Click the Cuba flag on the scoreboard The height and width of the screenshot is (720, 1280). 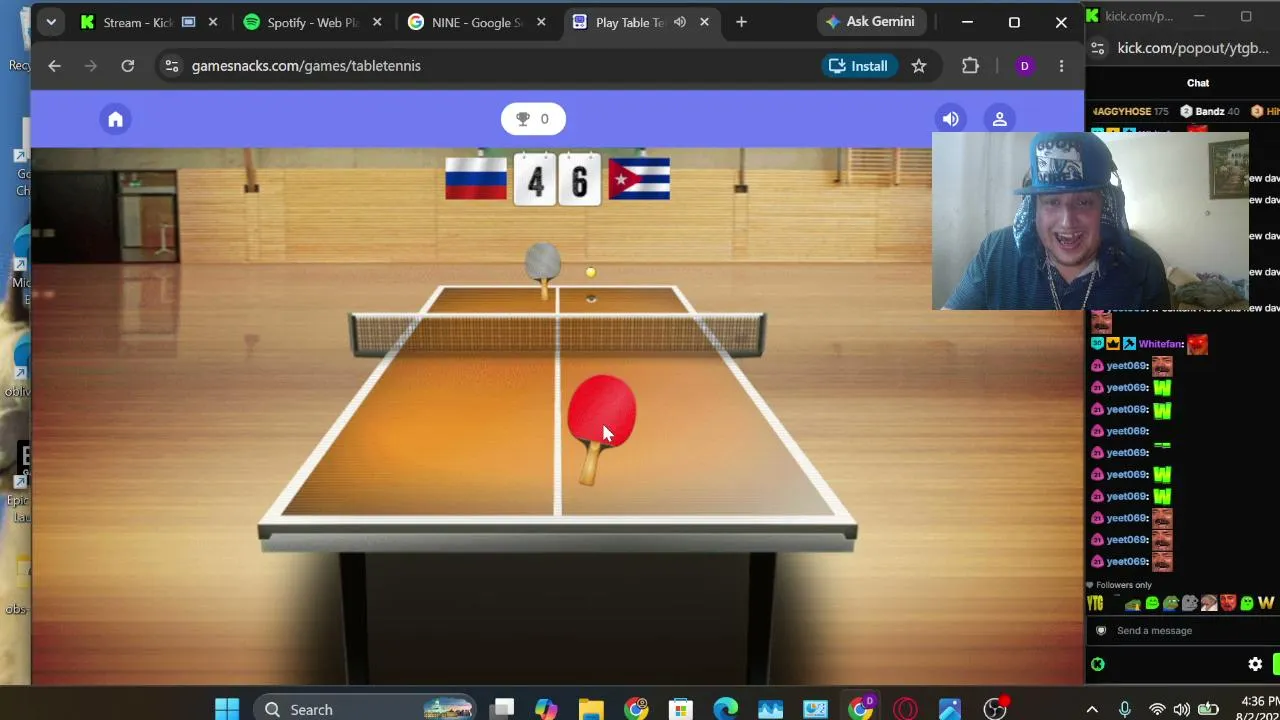click(x=639, y=179)
